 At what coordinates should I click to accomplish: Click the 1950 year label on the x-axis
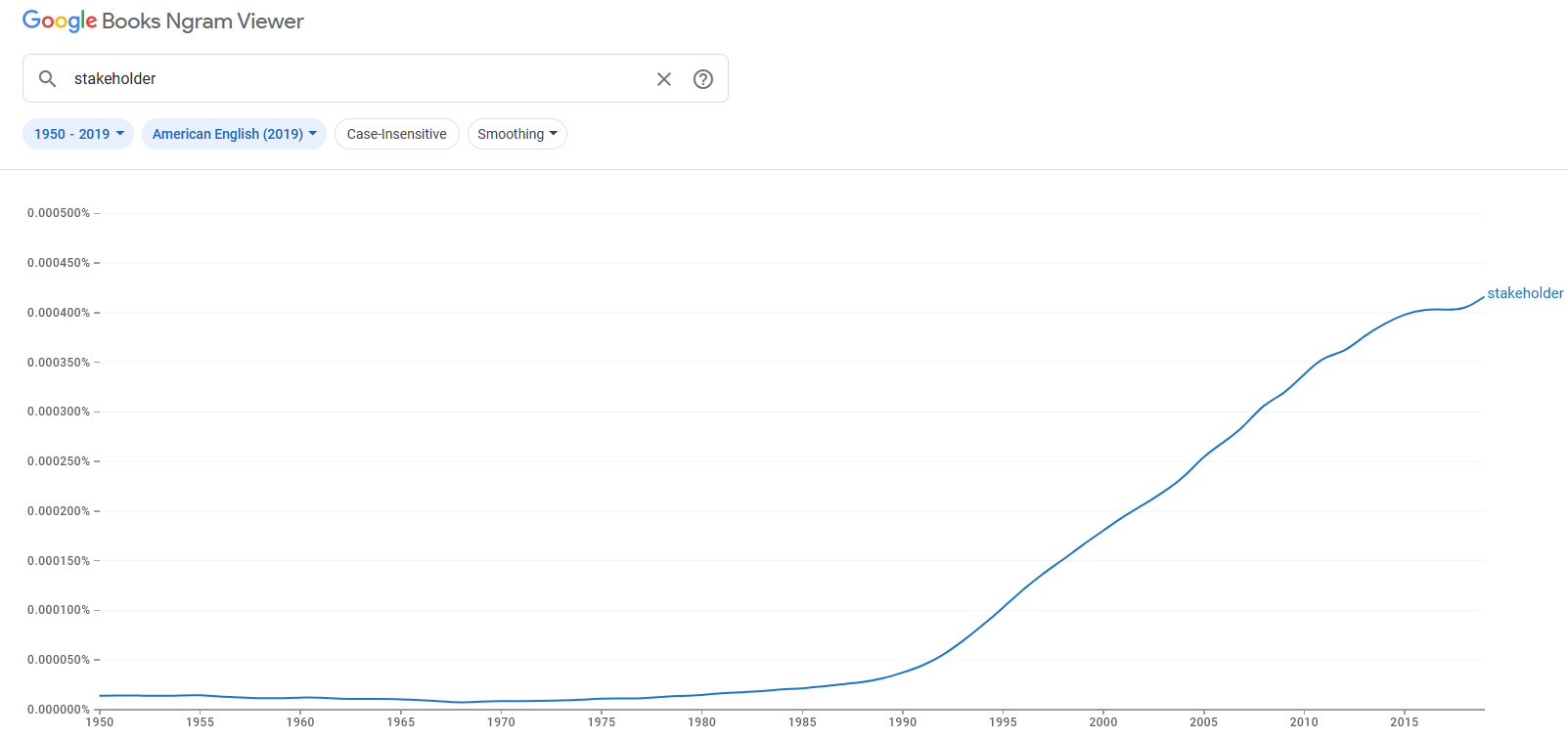[x=100, y=722]
